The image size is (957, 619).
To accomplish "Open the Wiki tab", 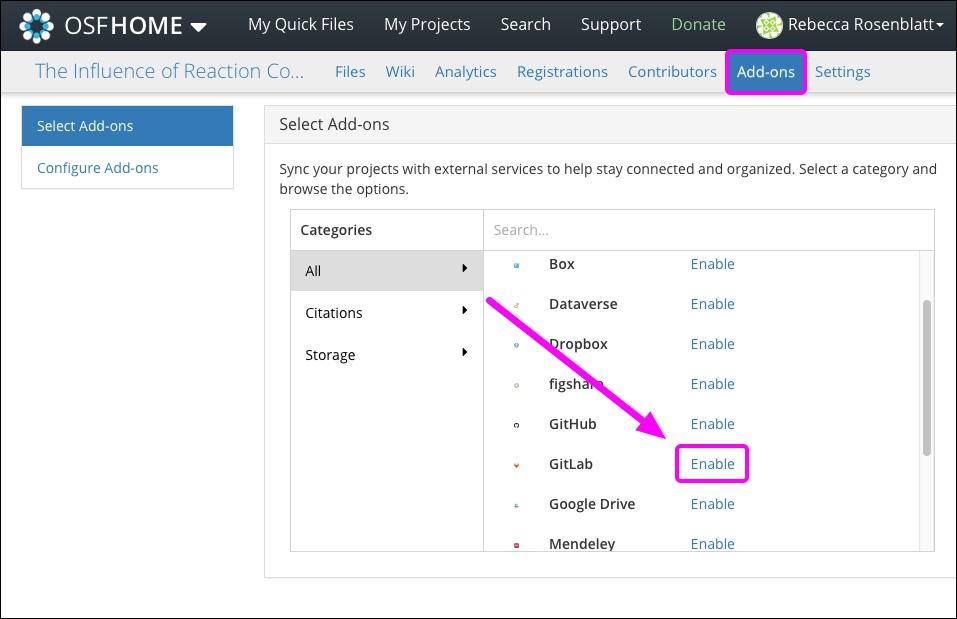I will (400, 71).
